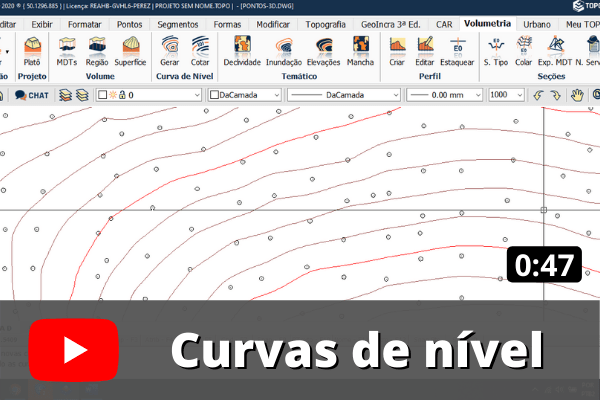Open the Declividade thematic map tool

242,51
